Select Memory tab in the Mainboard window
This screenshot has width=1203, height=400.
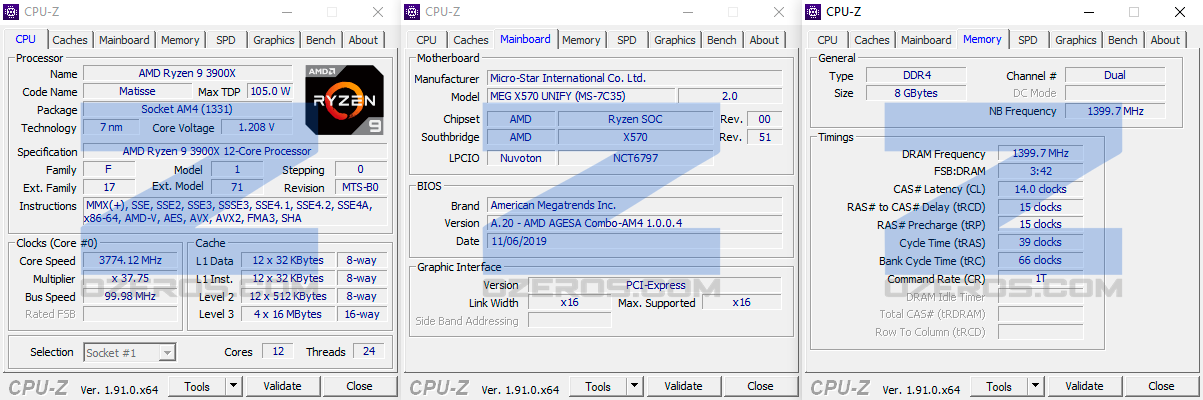581,40
